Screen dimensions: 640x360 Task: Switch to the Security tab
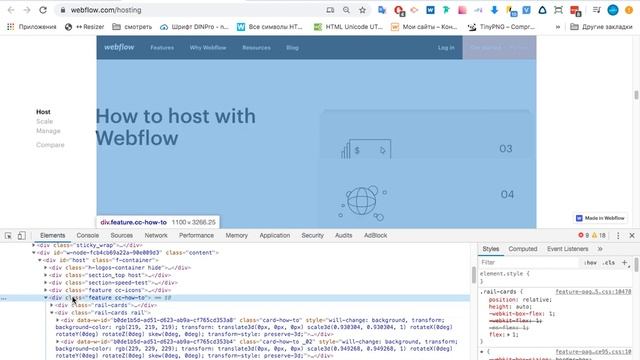point(313,236)
